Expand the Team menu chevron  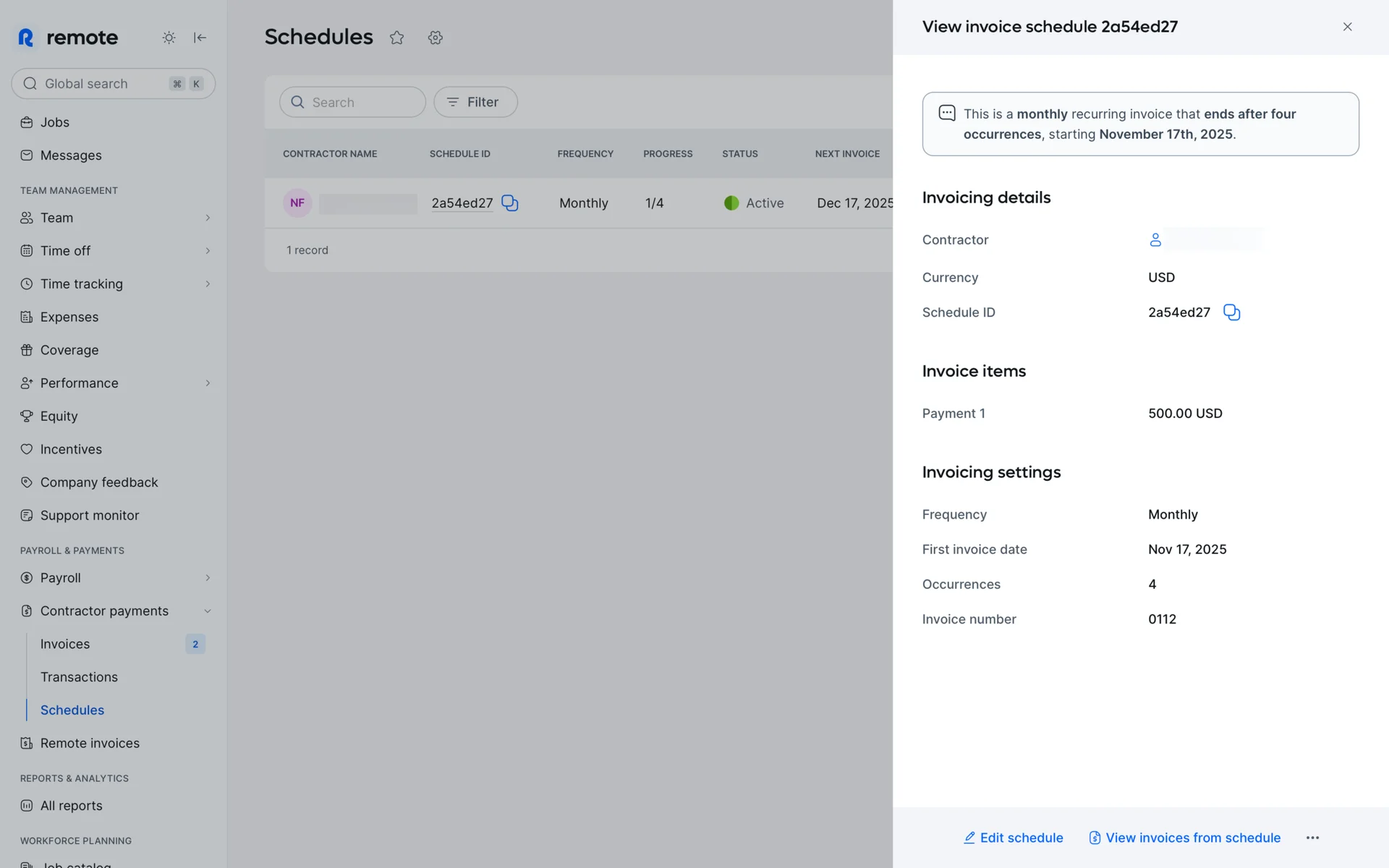208,218
